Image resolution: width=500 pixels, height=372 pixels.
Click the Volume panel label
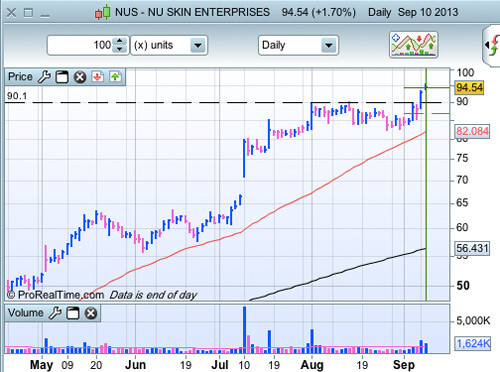26,313
